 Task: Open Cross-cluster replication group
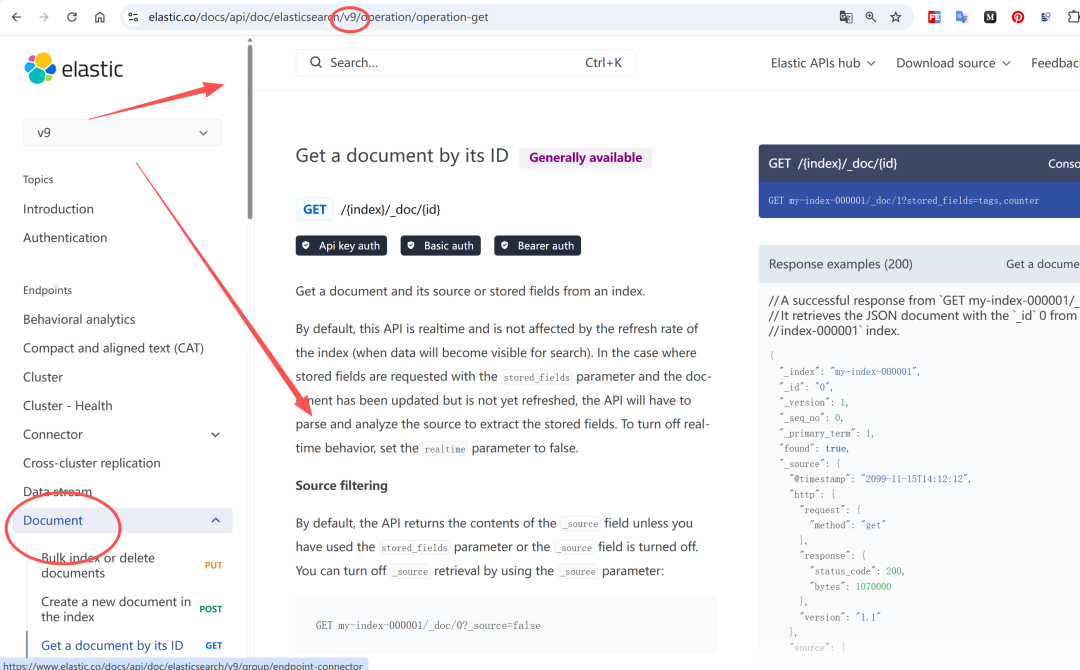pyautogui.click(x=92, y=463)
